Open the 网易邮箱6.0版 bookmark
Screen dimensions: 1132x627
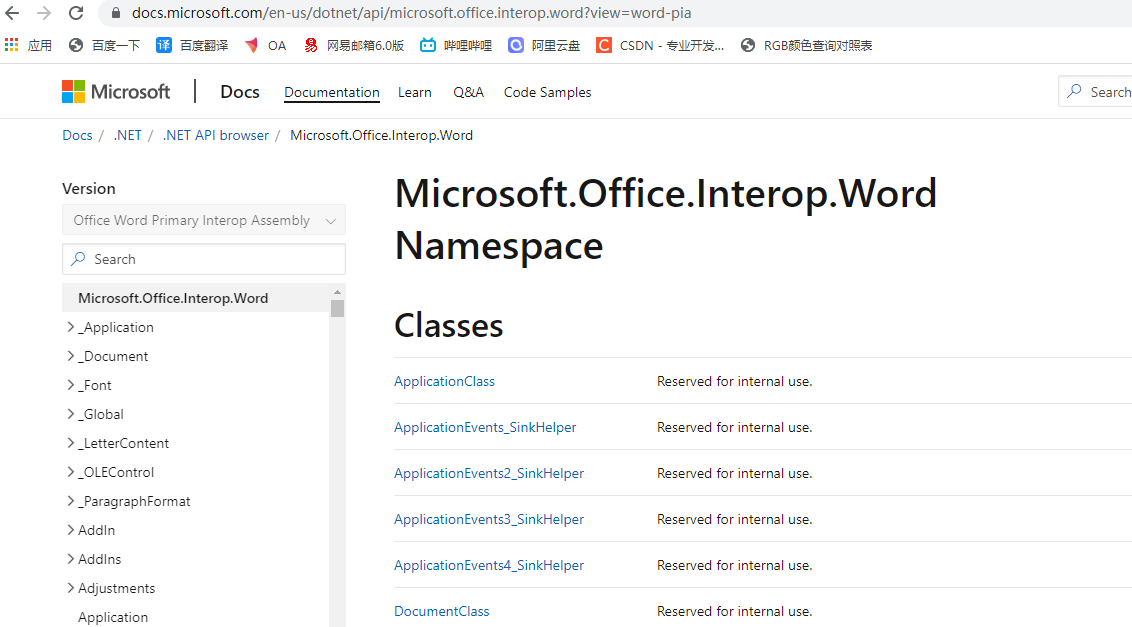click(x=354, y=46)
